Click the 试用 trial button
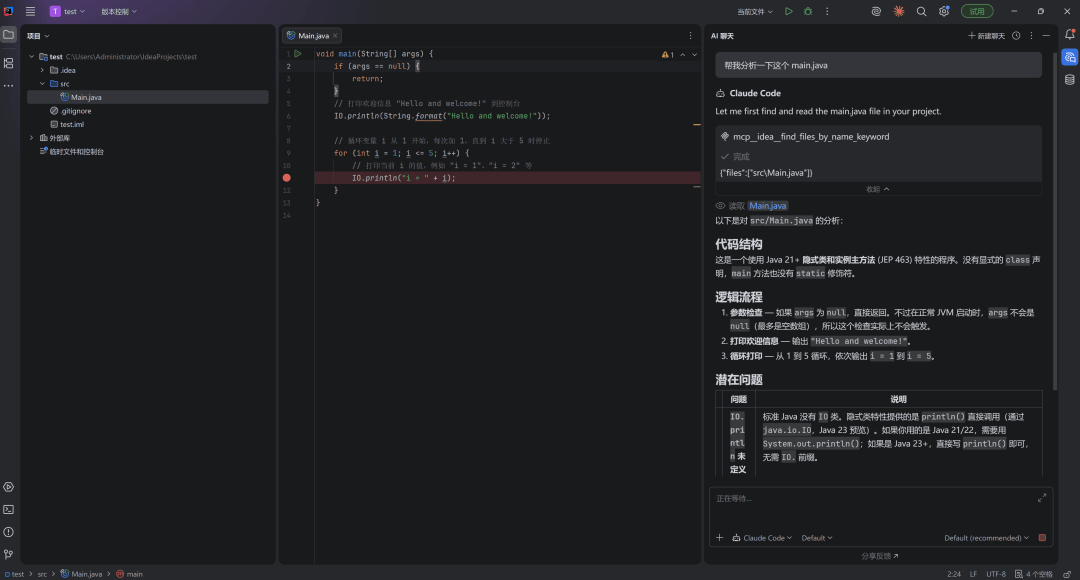Image resolution: width=1080 pixels, height=580 pixels. [977, 11]
